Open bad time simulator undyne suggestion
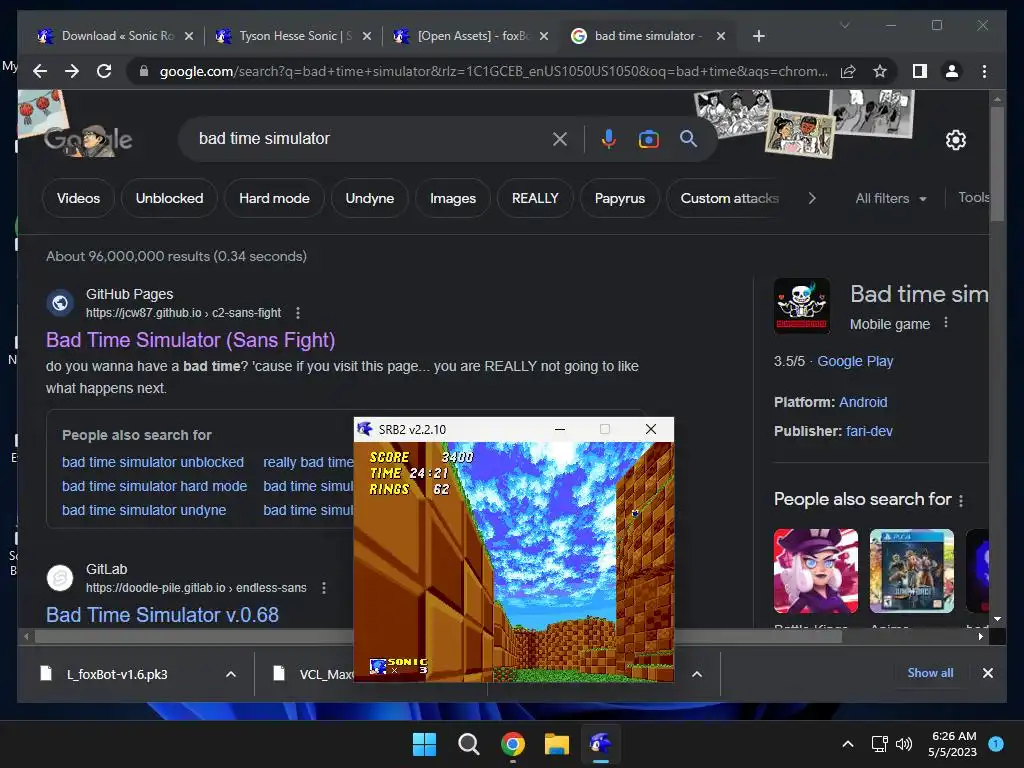1024x768 pixels. tap(144, 510)
